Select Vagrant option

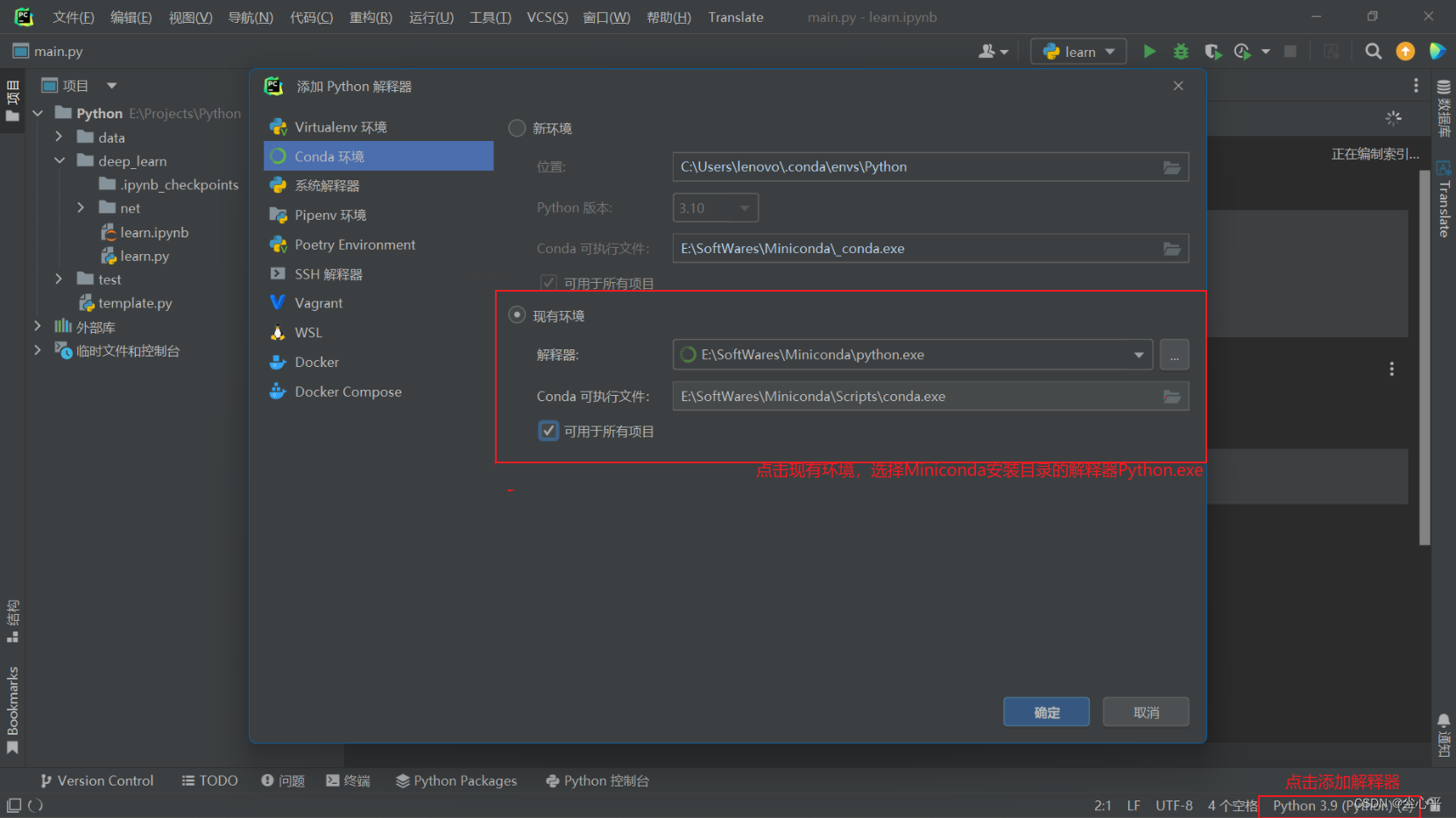pos(378,303)
